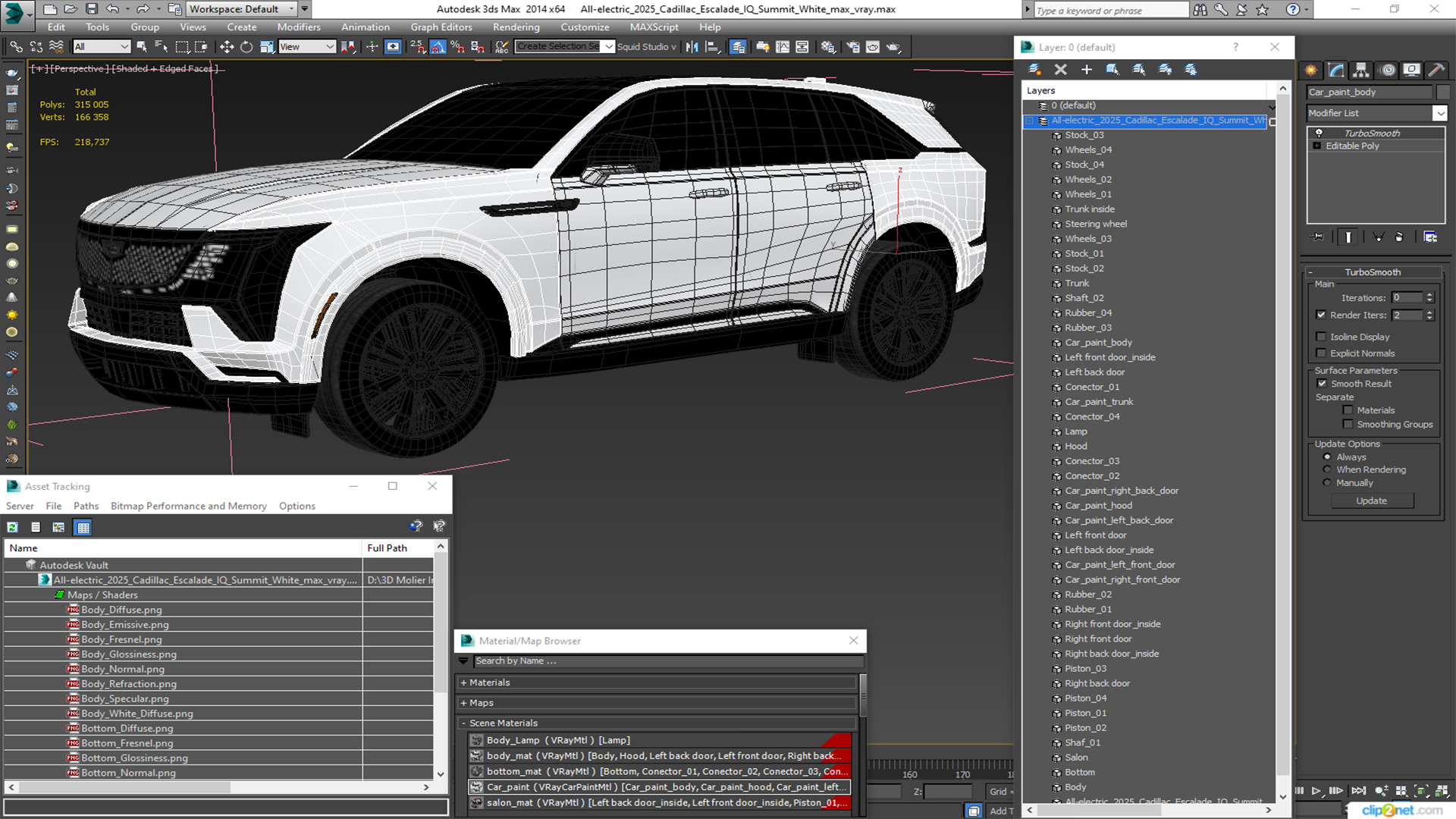Open the reference coordinate View dropdown
The image size is (1456, 819).
pyautogui.click(x=307, y=47)
